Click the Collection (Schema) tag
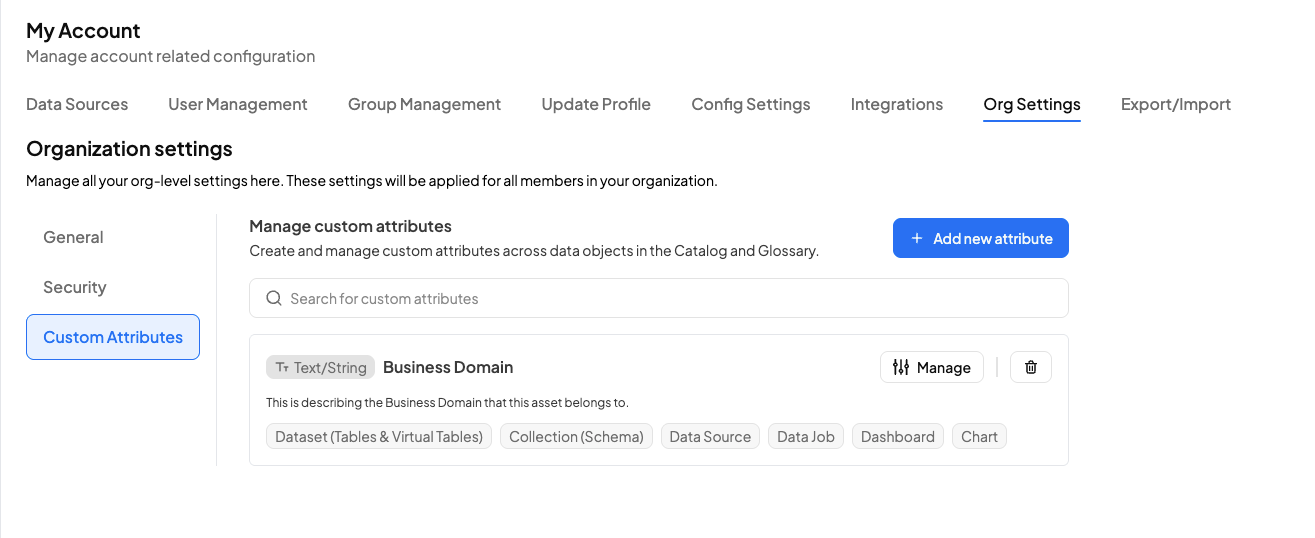This screenshot has width=1315, height=538. [576, 436]
